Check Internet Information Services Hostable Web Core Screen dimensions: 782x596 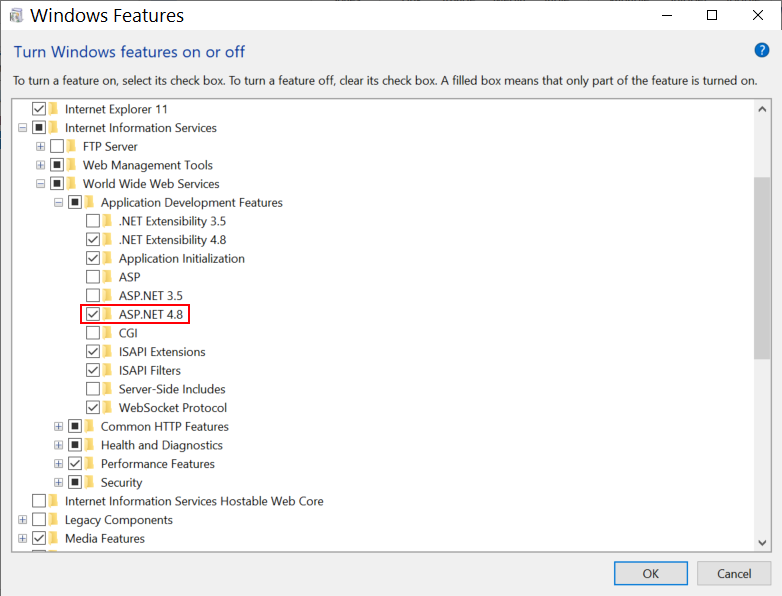pos(39,501)
